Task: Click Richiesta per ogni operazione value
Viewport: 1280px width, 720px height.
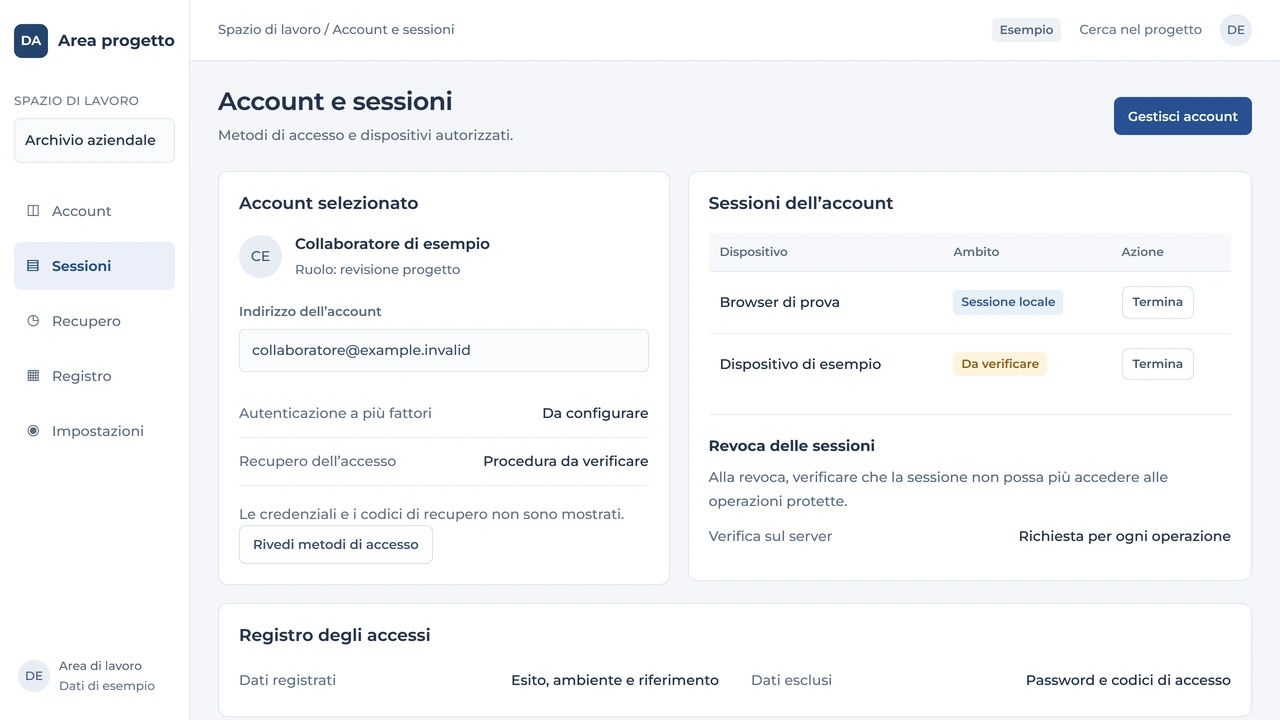Action: 1125,536
